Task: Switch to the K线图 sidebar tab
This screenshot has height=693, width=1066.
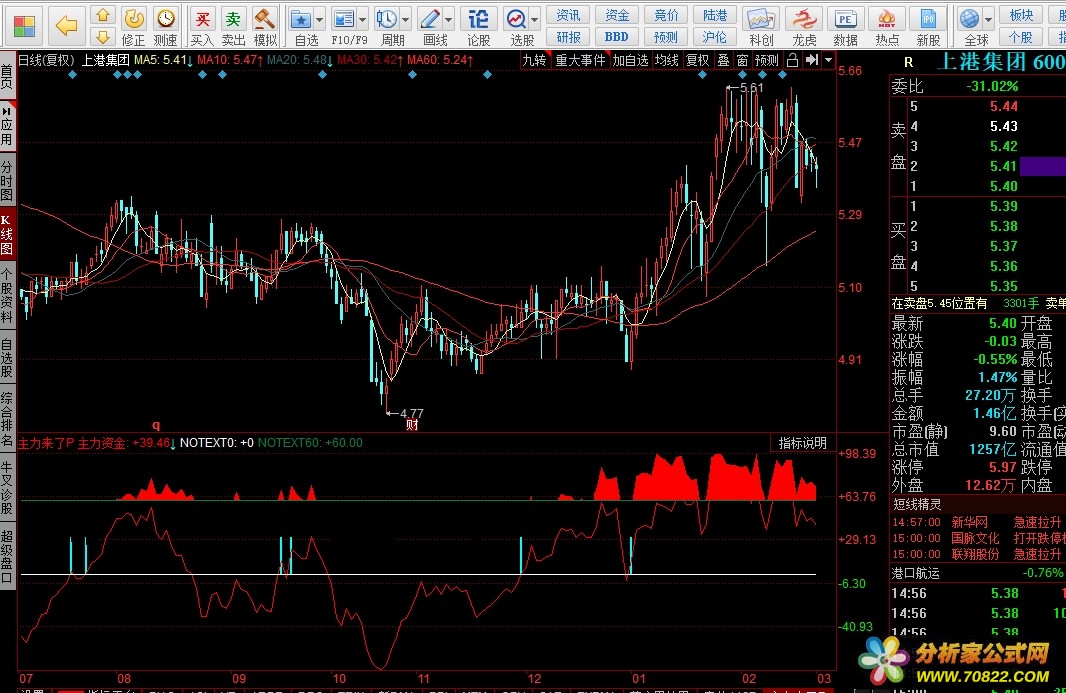Action: 7,235
